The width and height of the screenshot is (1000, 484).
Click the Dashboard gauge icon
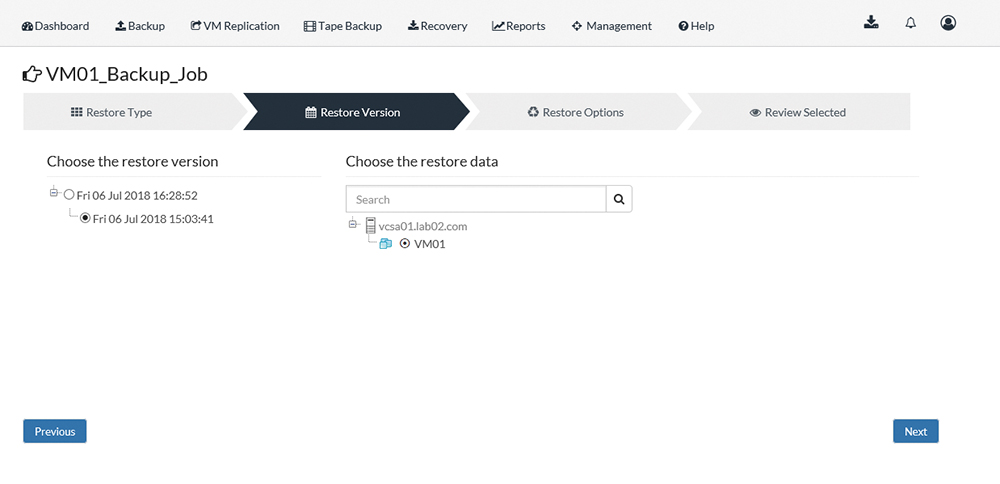pos(27,26)
